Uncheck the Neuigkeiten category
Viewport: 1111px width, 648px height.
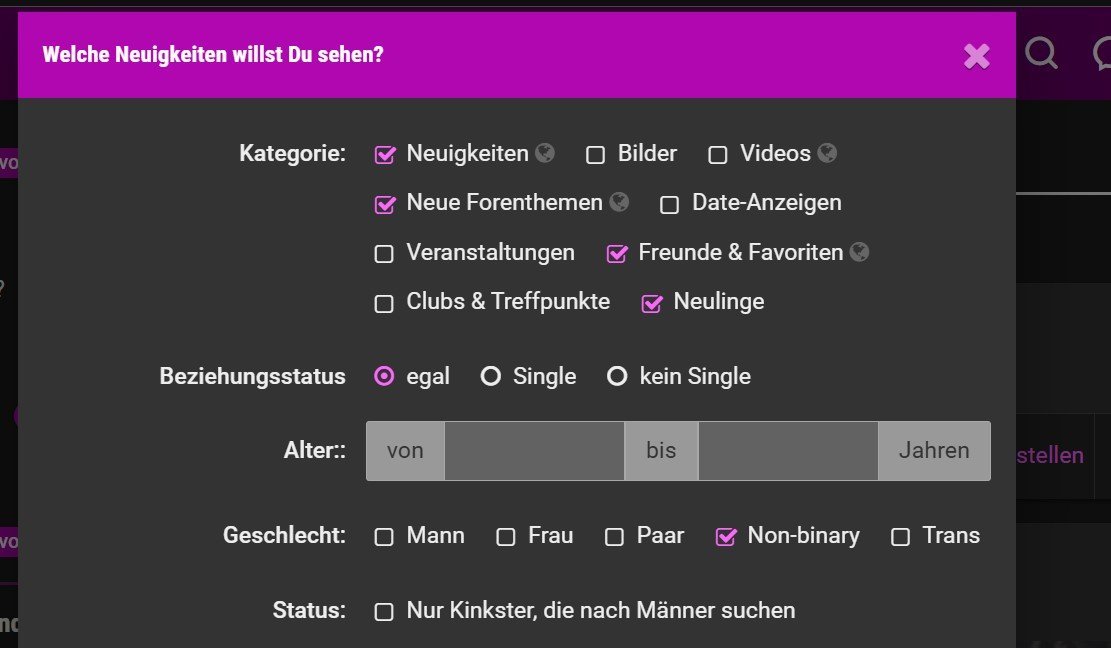coord(385,154)
